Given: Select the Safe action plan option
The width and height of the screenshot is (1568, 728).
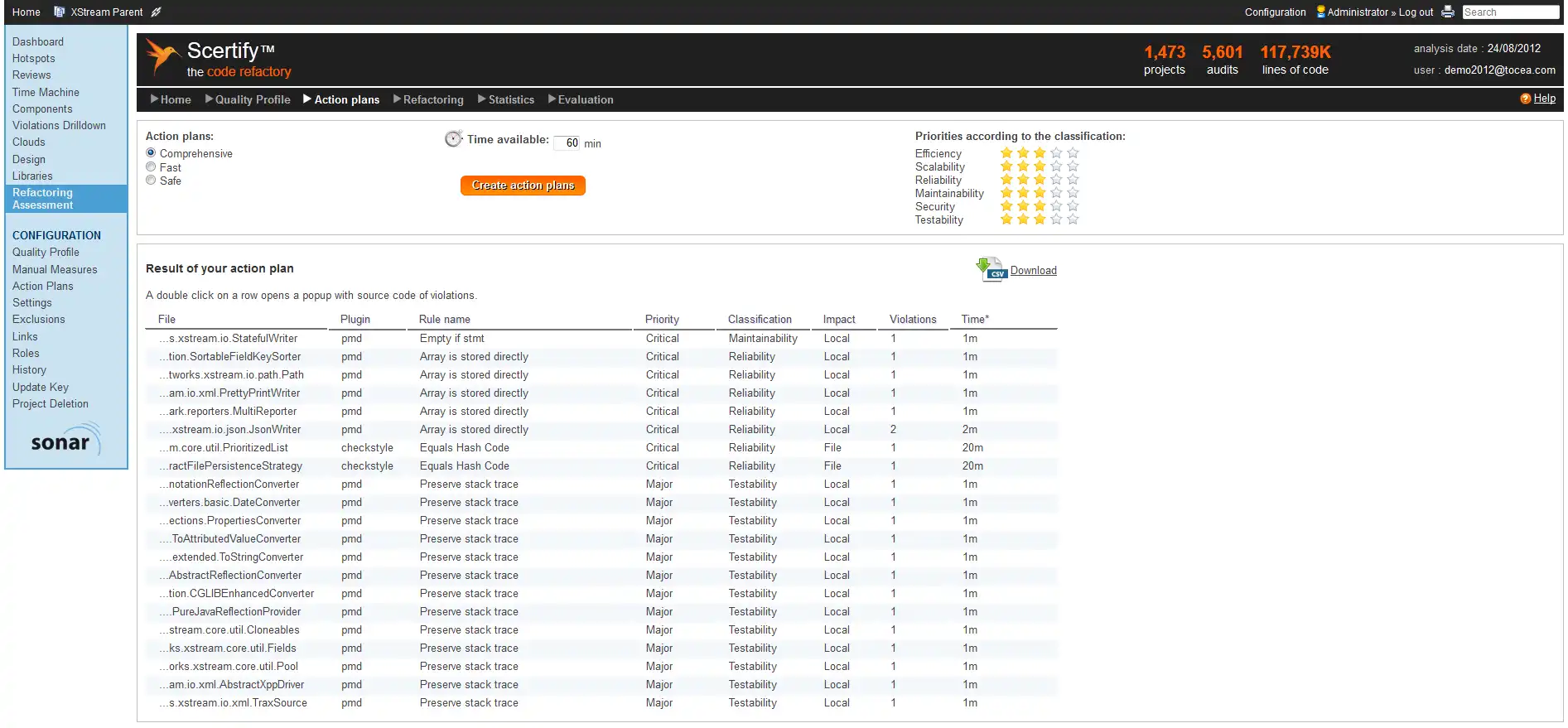Looking at the screenshot, I should [x=151, y=180].
